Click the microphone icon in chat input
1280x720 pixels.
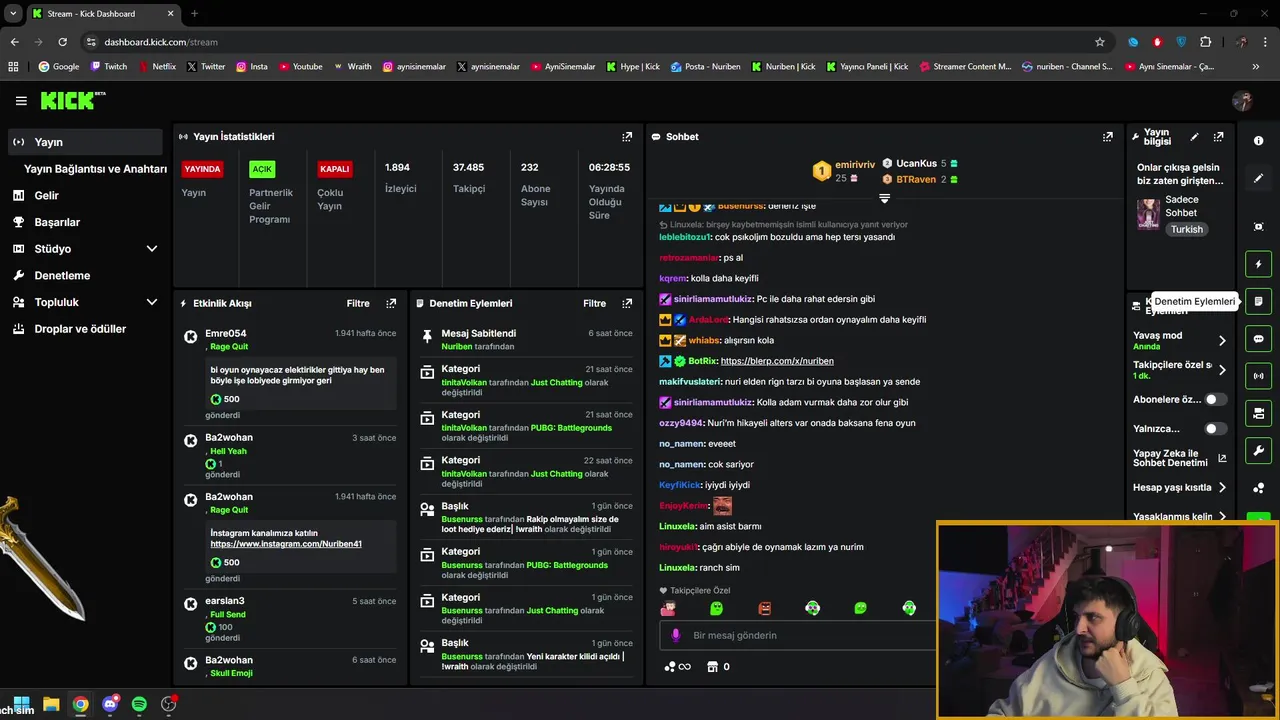click(676, 635)
